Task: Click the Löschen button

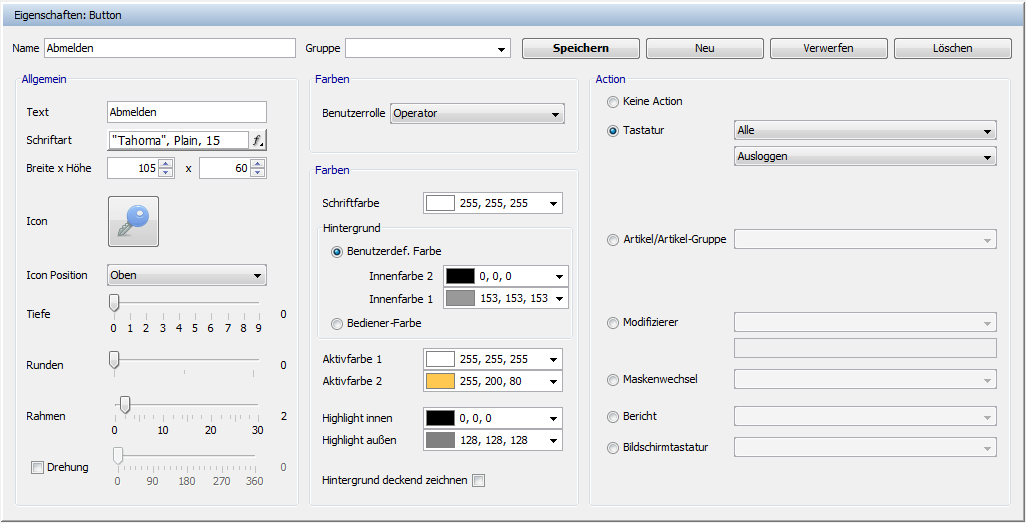Action: [953, 48]
